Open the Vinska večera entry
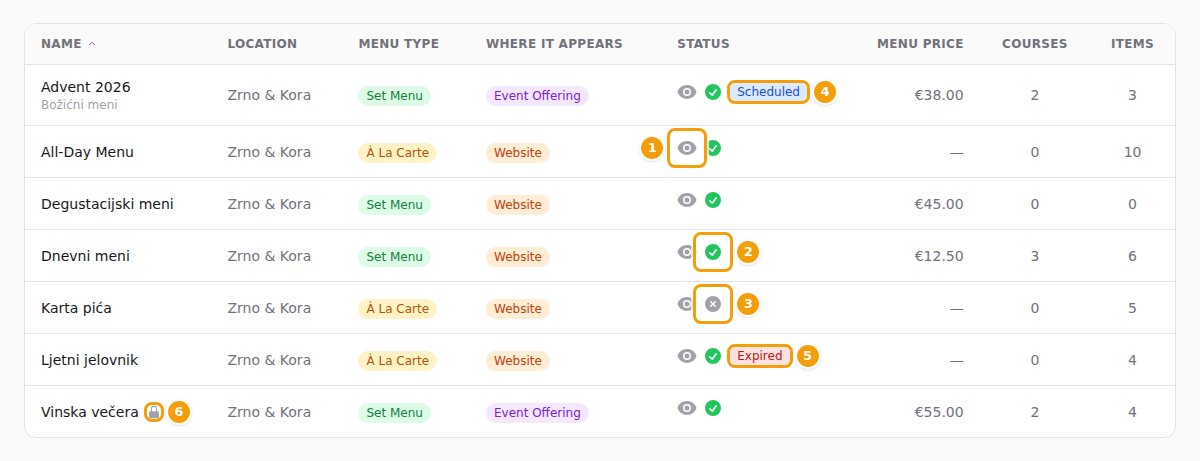This screenshot has width=1200, height=461. point(89,412)
